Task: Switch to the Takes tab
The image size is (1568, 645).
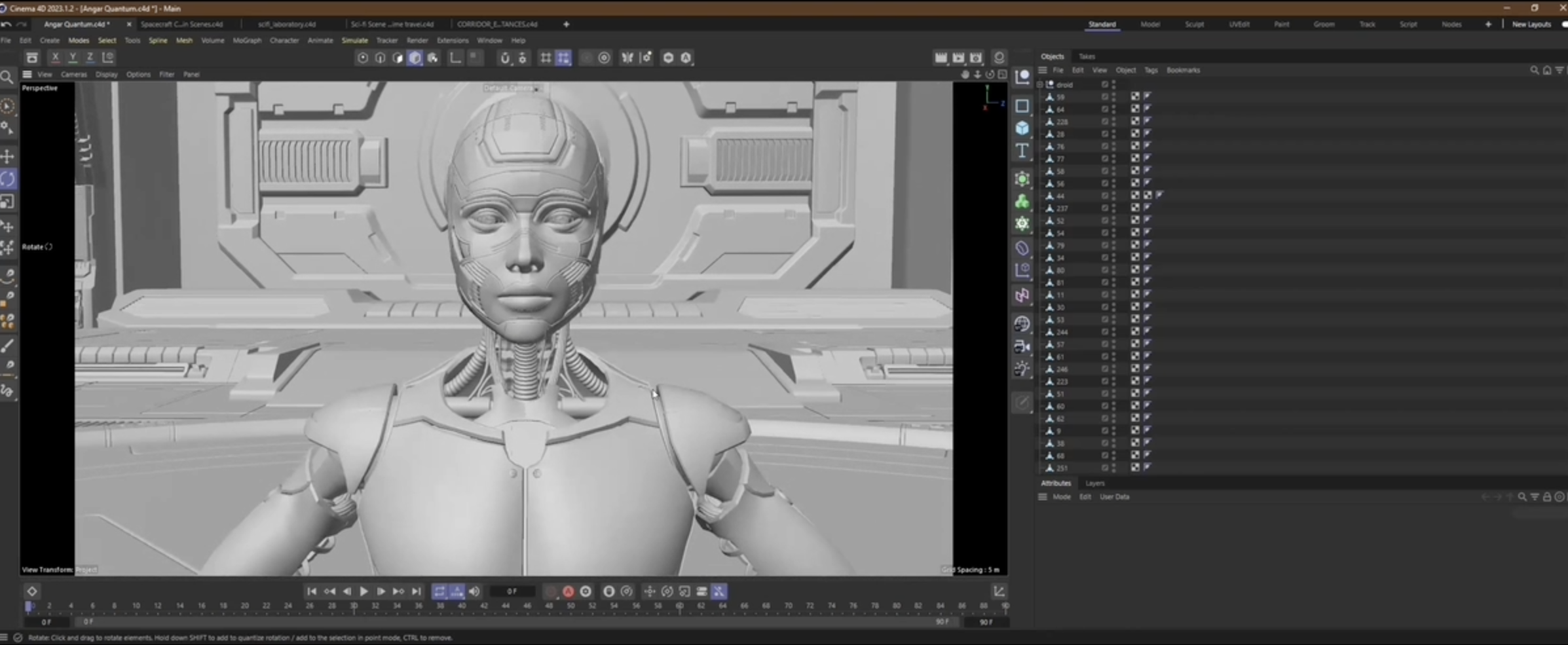Action: click(x=1087, y=56)
